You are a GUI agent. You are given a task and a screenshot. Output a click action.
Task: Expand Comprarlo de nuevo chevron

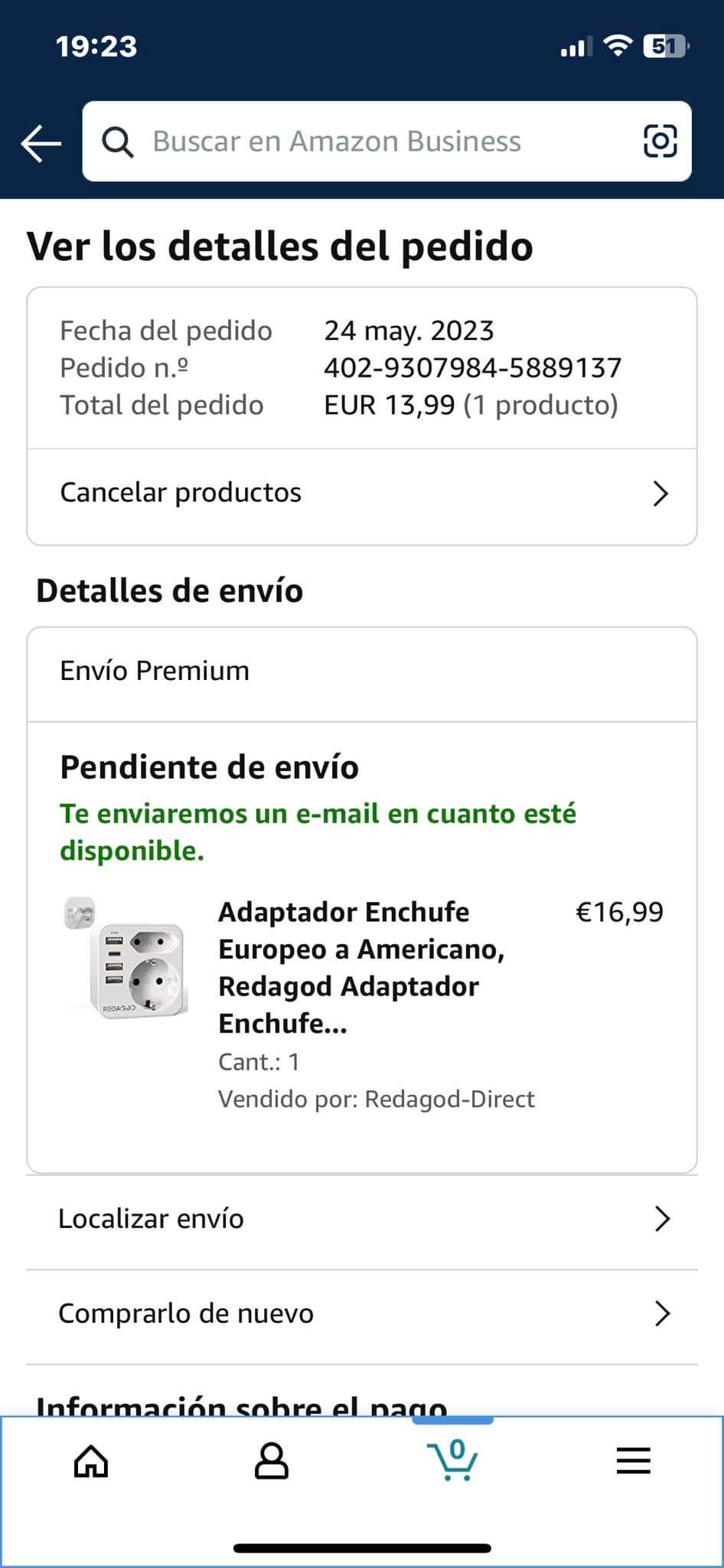662,1314
